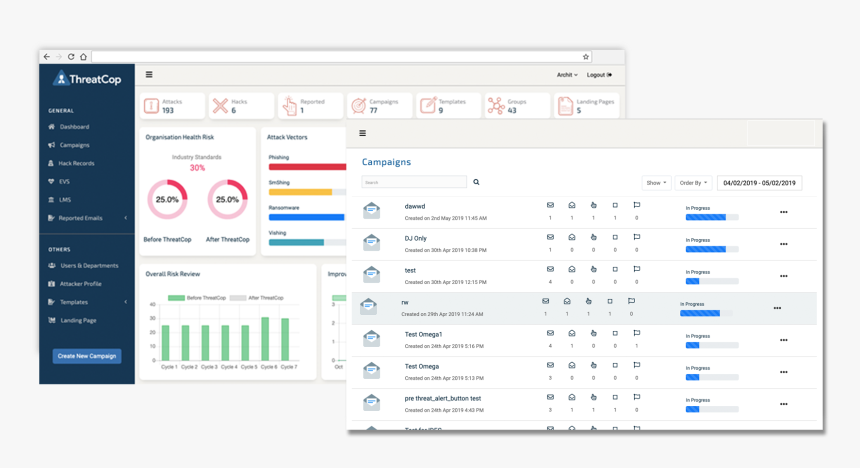Click the envelope thumbnail of dawwd campaign
This screenshot has height=468, width=860.
click(x=372, y=210)
